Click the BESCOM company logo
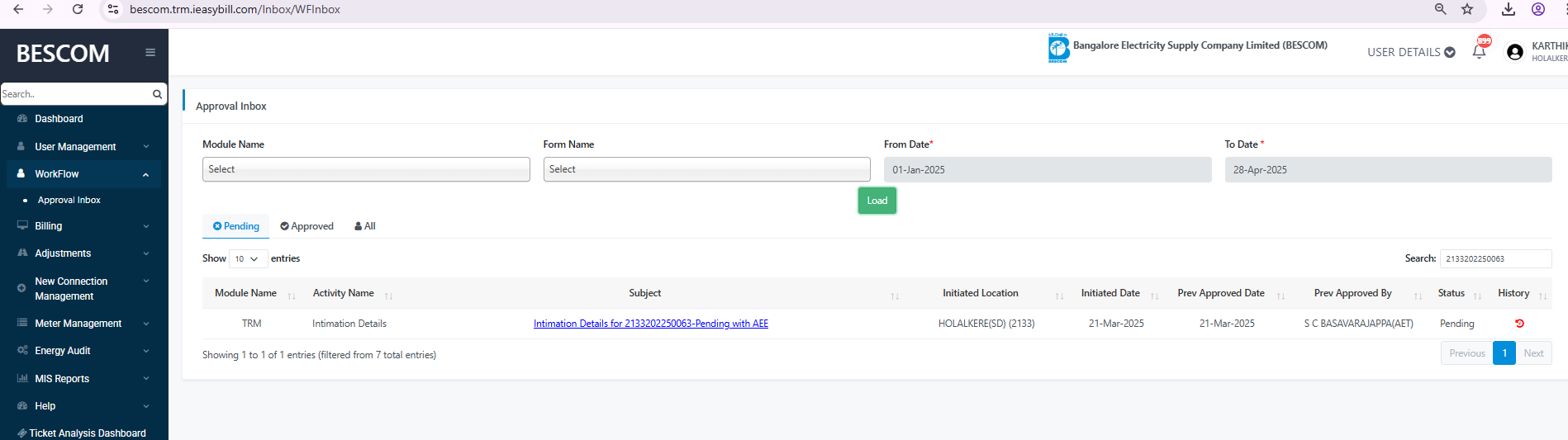This screenshot has width=1568, height=440. click(x=1058, y=48)
